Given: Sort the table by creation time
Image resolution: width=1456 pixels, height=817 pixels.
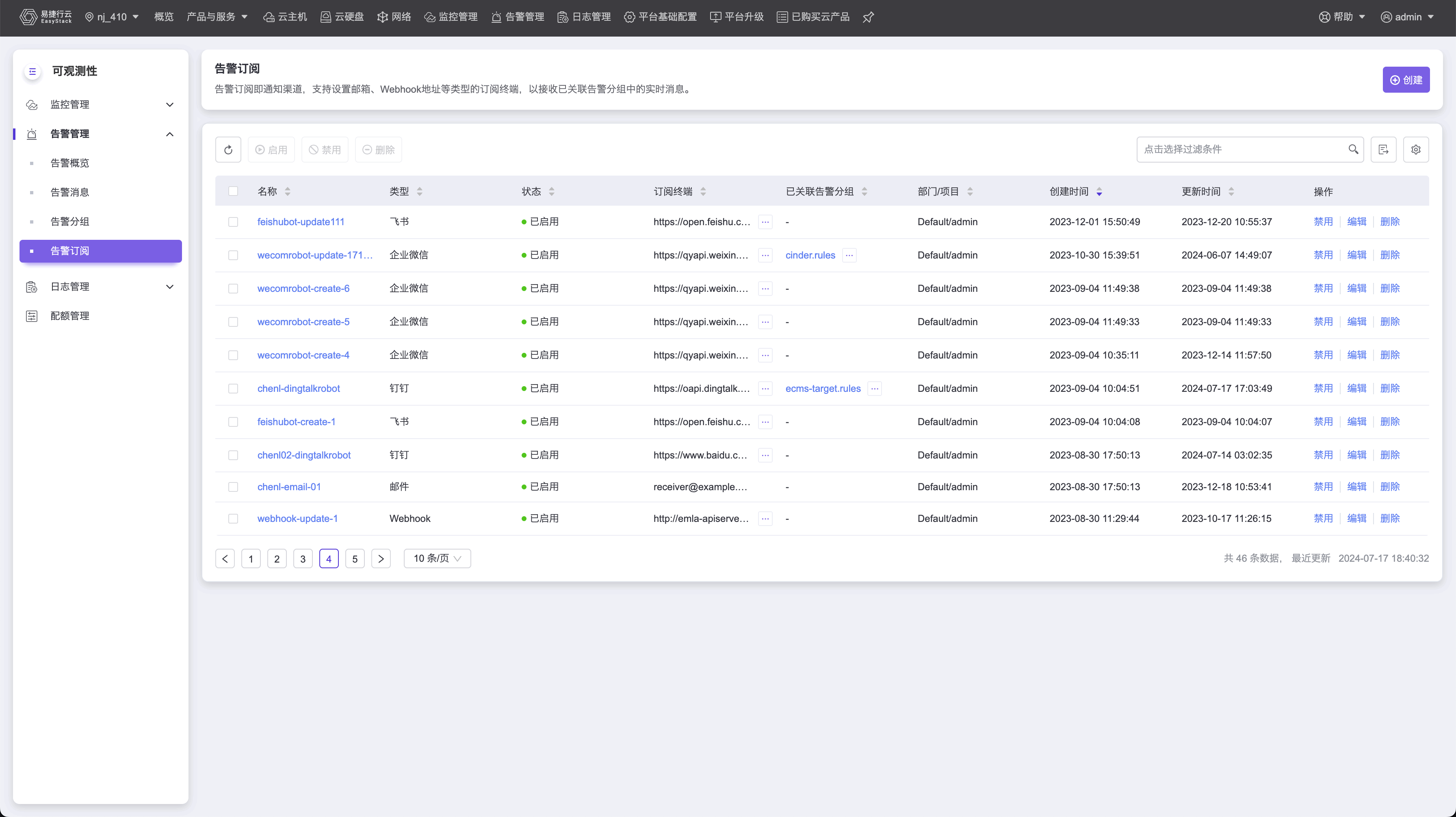Looking at the screenshot, I should (1099, 192).
